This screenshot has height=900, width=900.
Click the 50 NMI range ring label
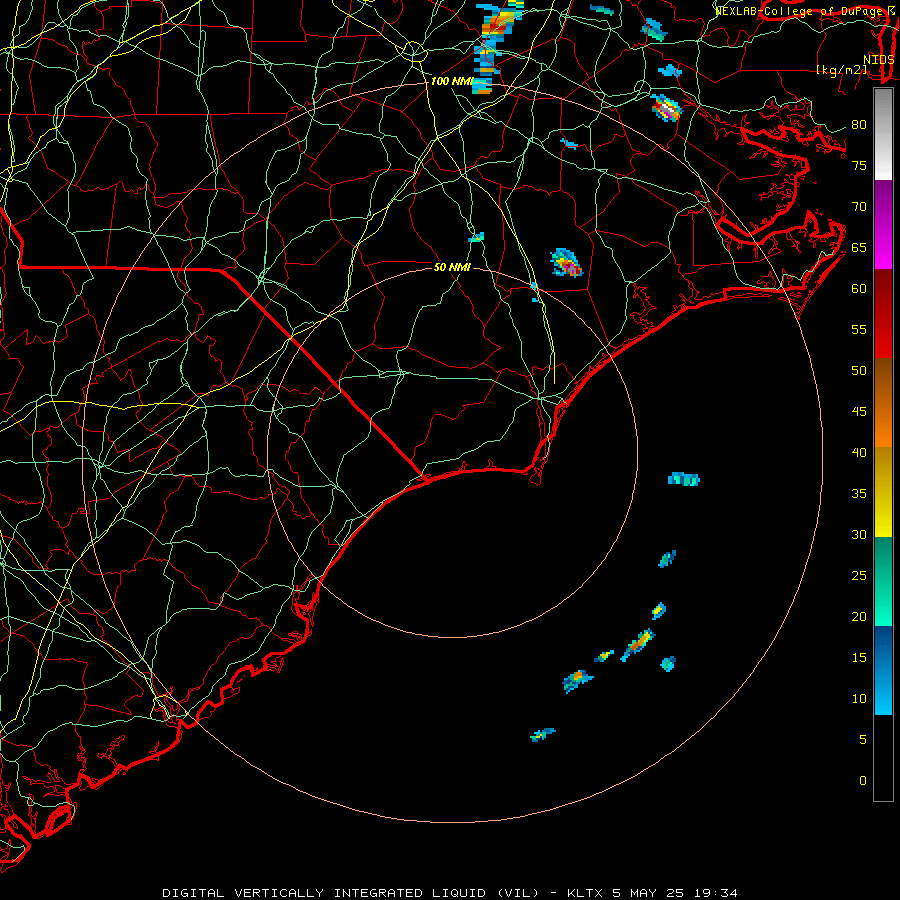(x=452, y=267)
